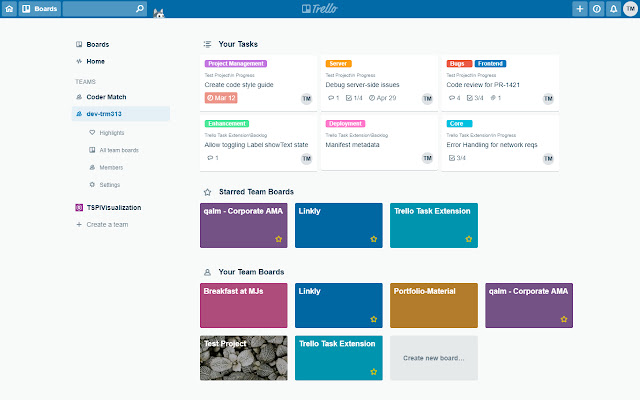Open team Members in the sidebar
This screenshot has width=640, height=400.
click(111, 167)
